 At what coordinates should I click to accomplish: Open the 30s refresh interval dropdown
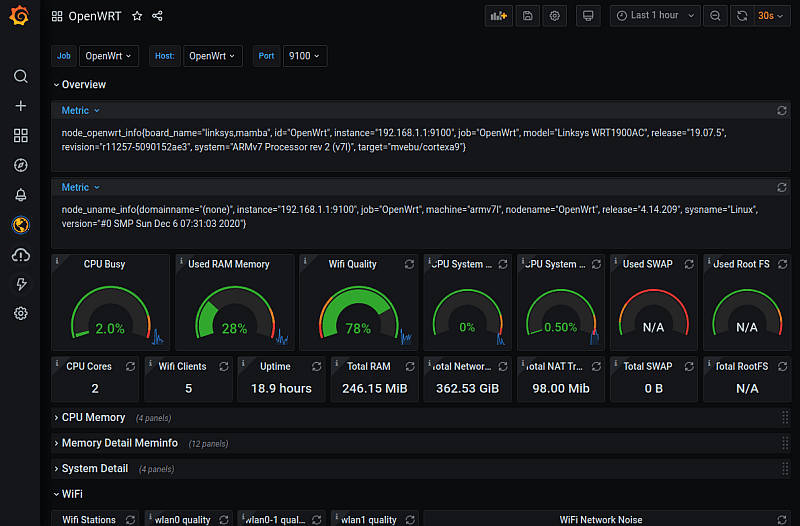tap(772, 16)
